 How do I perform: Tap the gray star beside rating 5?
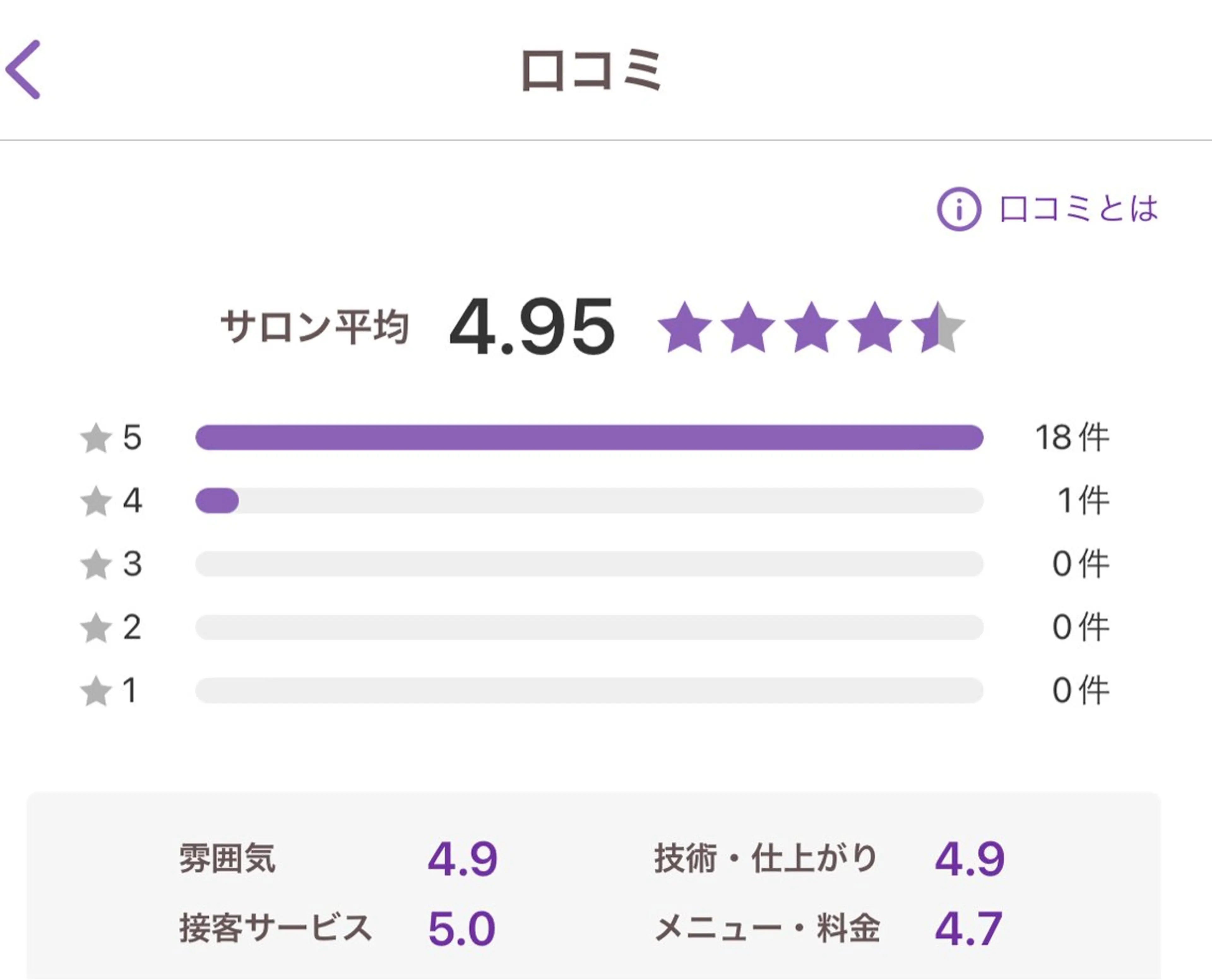pos(95,438)
